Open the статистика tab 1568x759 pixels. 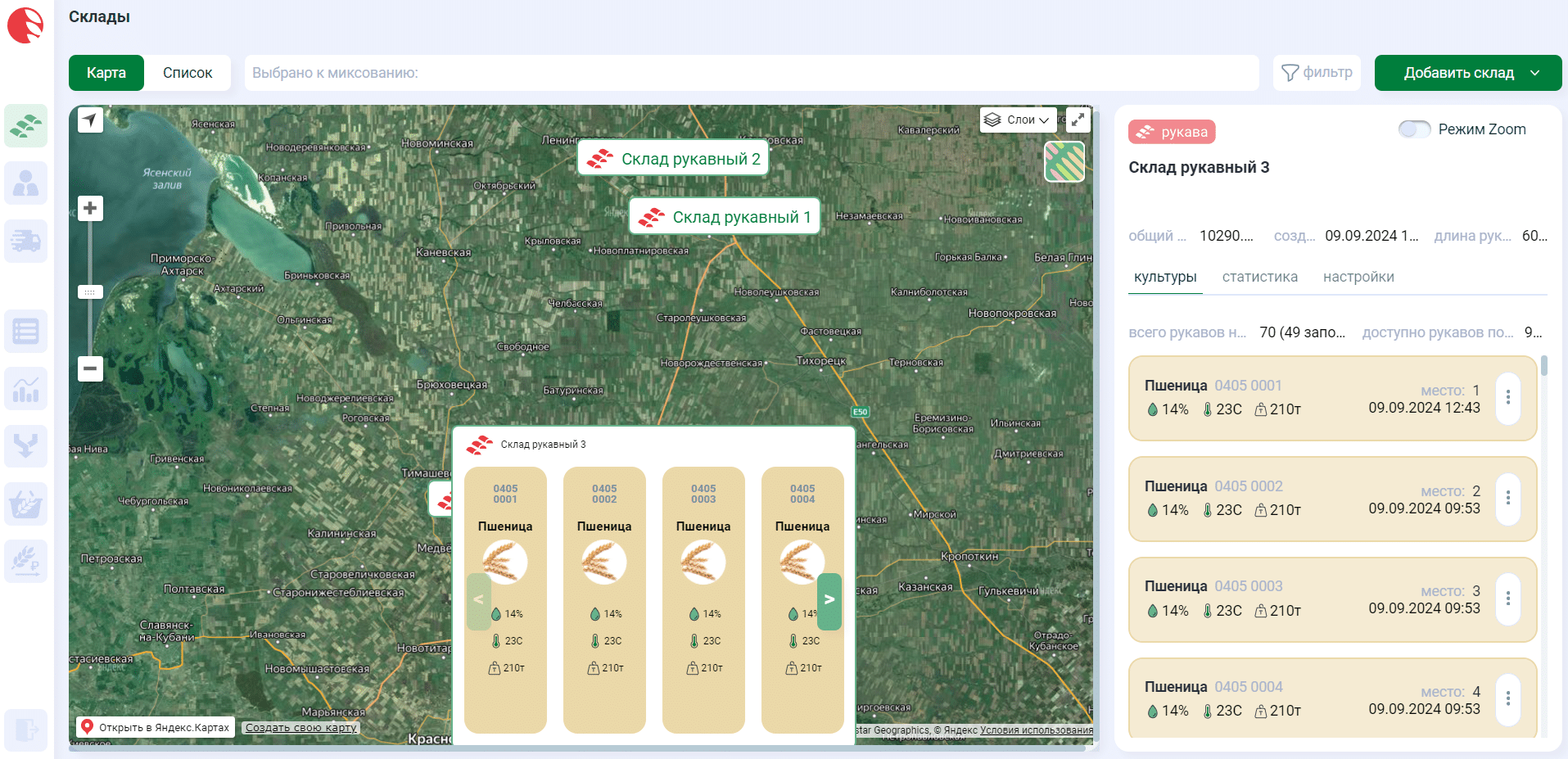[1259, 277]
